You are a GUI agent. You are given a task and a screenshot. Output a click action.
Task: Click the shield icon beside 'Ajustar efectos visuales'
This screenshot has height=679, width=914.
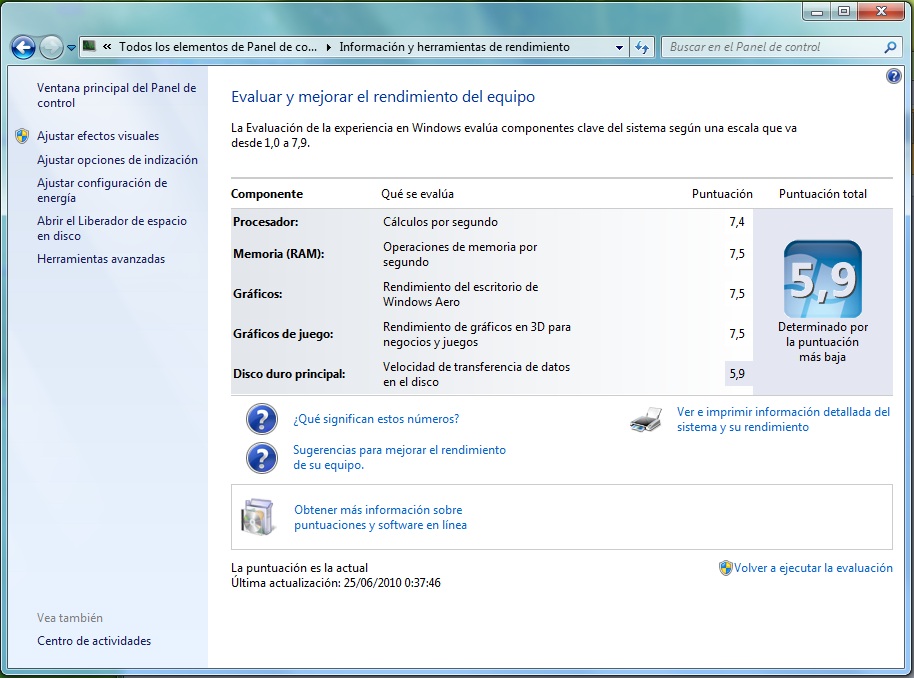(22, 136)
